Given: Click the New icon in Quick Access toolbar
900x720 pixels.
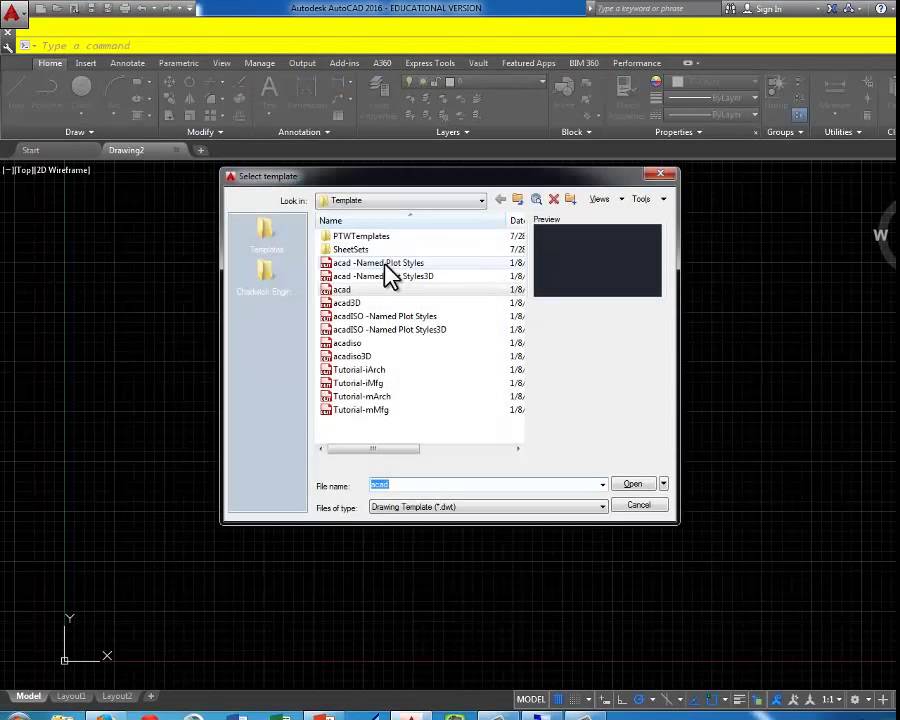Looking at the screenshot, I should 40,8.
